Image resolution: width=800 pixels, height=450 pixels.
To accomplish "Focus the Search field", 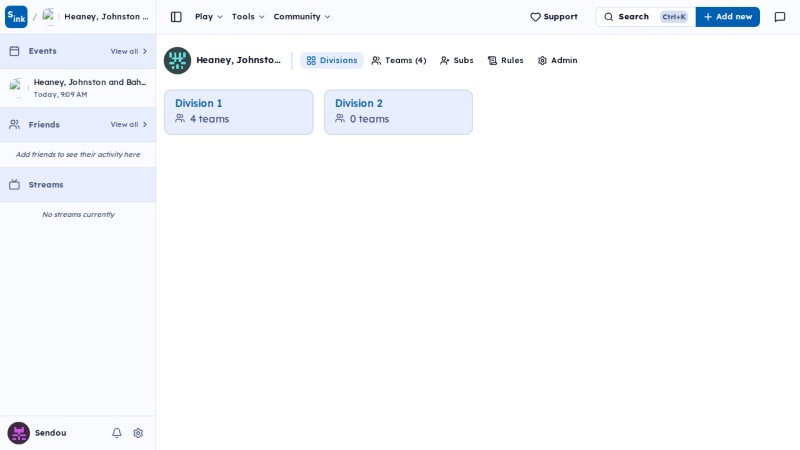I will click(646, 17).
